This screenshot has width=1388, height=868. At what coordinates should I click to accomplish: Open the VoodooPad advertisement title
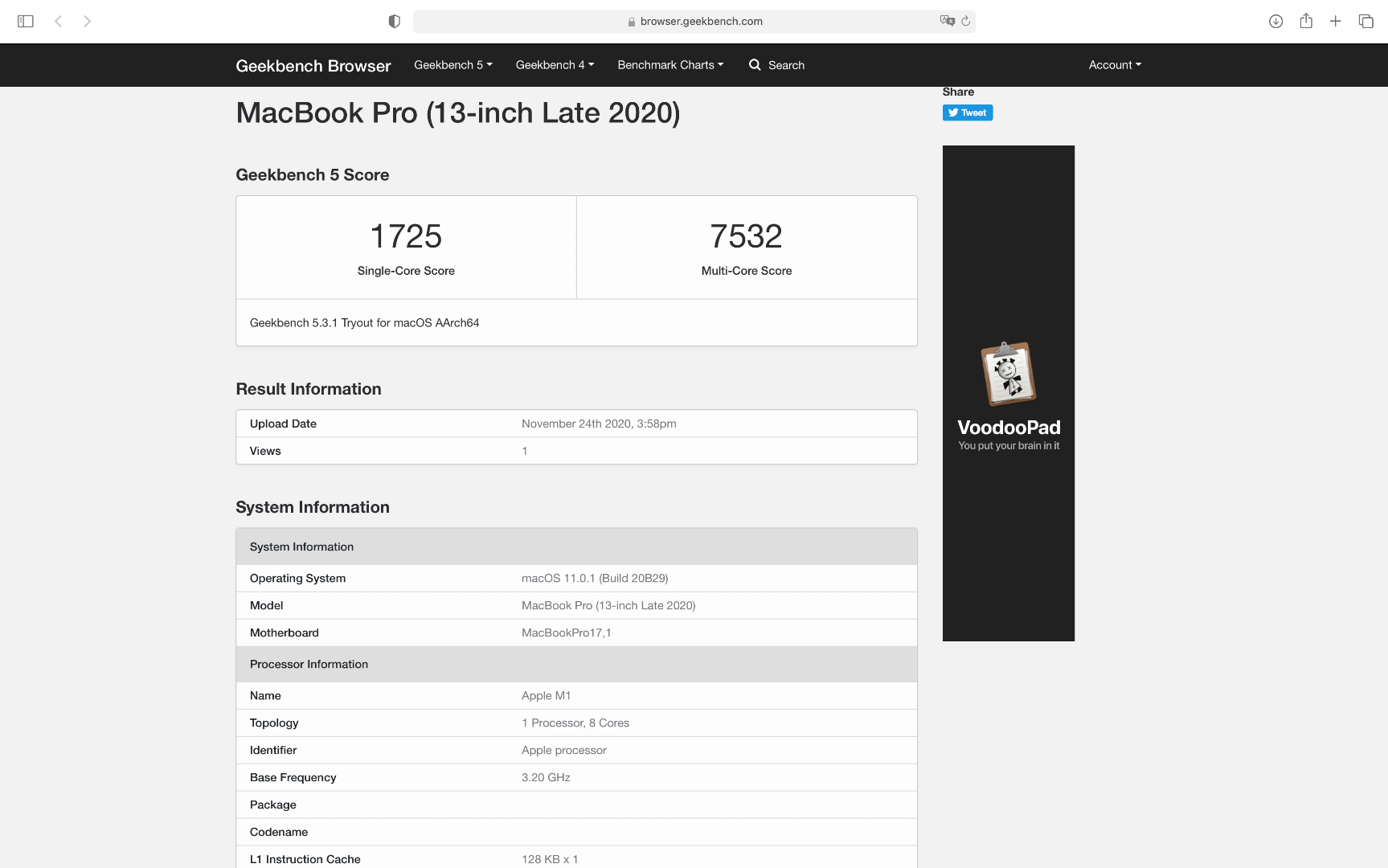click(x=1009, y=428)
